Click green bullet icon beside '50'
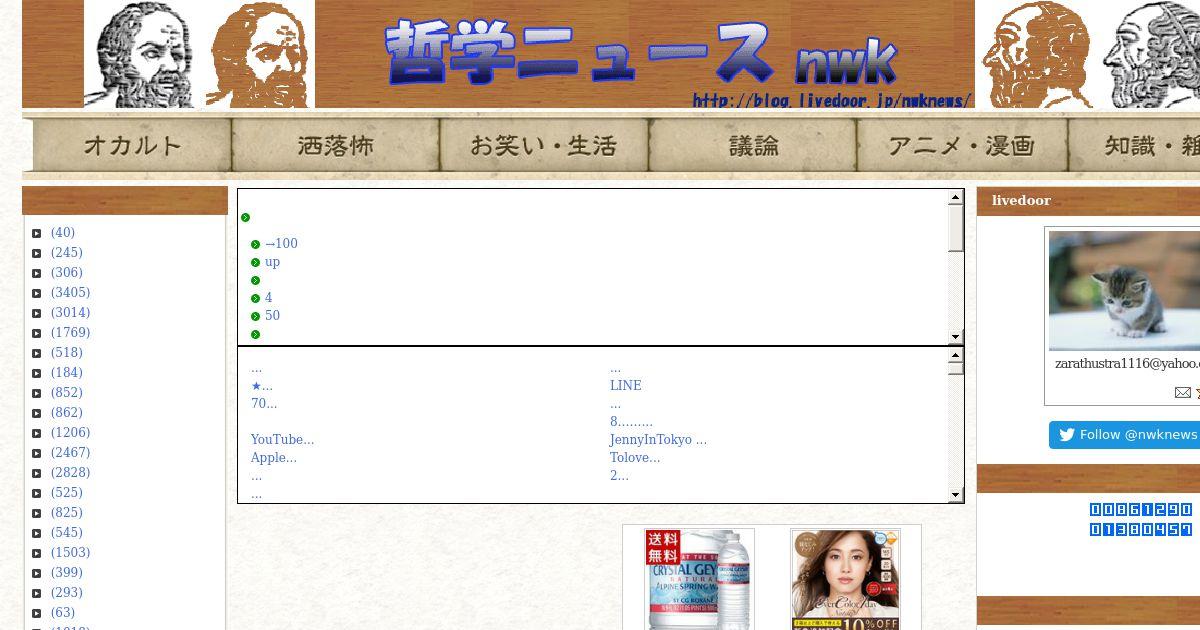Image resolution: width=1200 pixels, height=630 pixels. tap(256, 317)
